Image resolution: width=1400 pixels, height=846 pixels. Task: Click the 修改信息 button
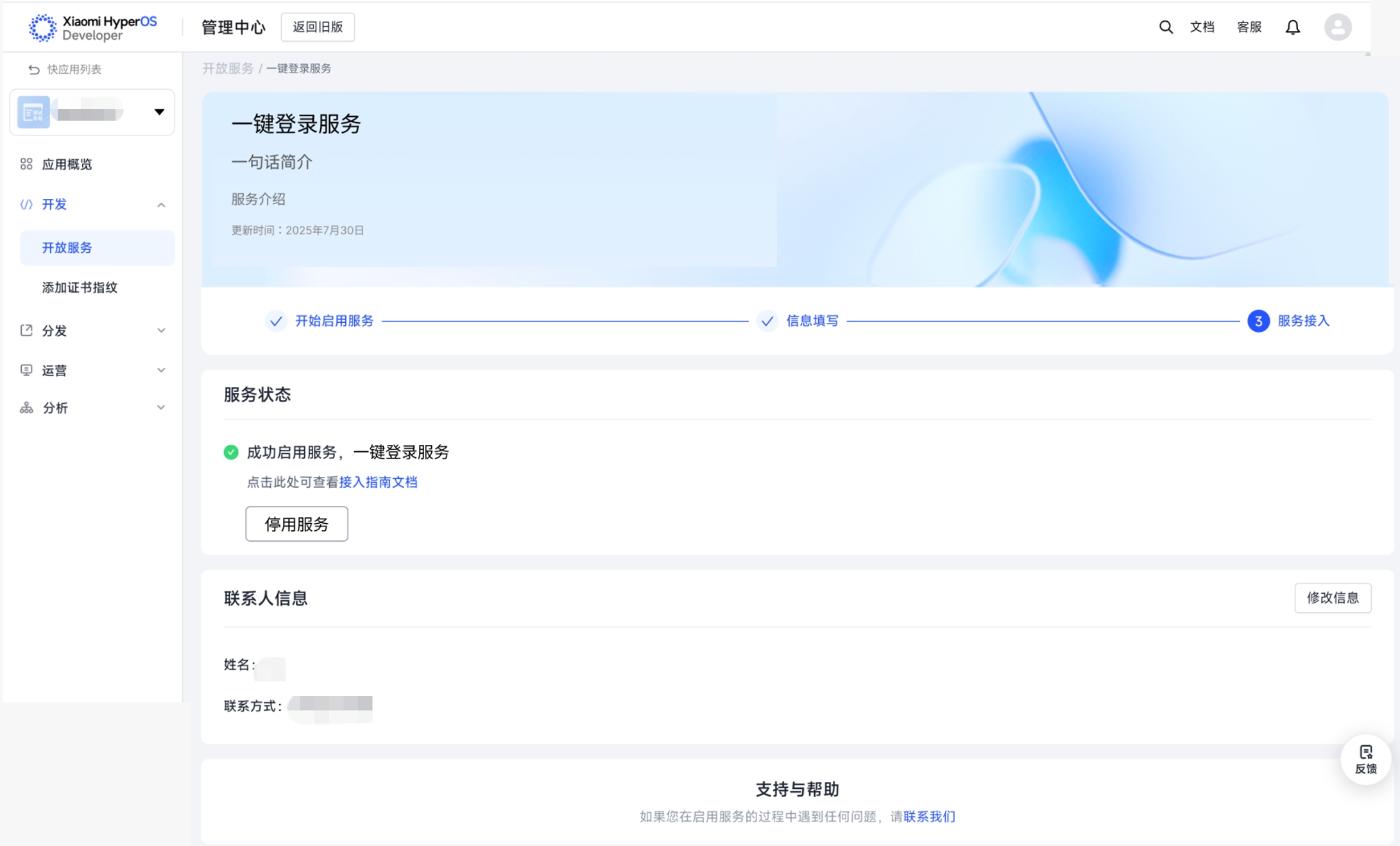(1332, 598)
